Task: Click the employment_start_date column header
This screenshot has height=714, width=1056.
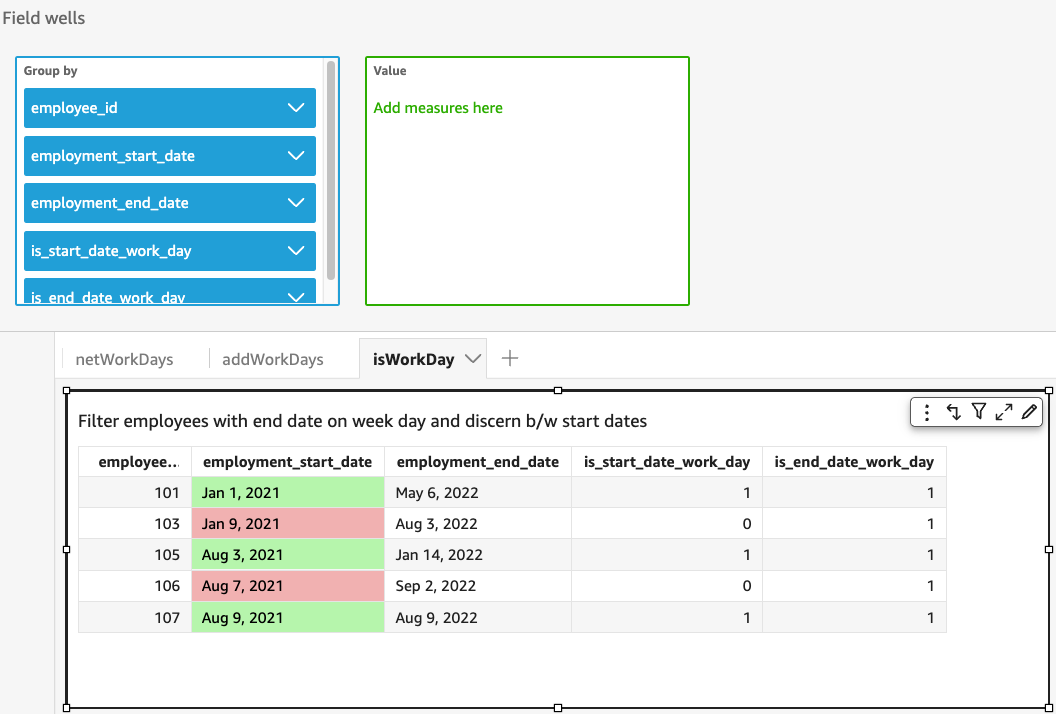Action: (287, 462)
